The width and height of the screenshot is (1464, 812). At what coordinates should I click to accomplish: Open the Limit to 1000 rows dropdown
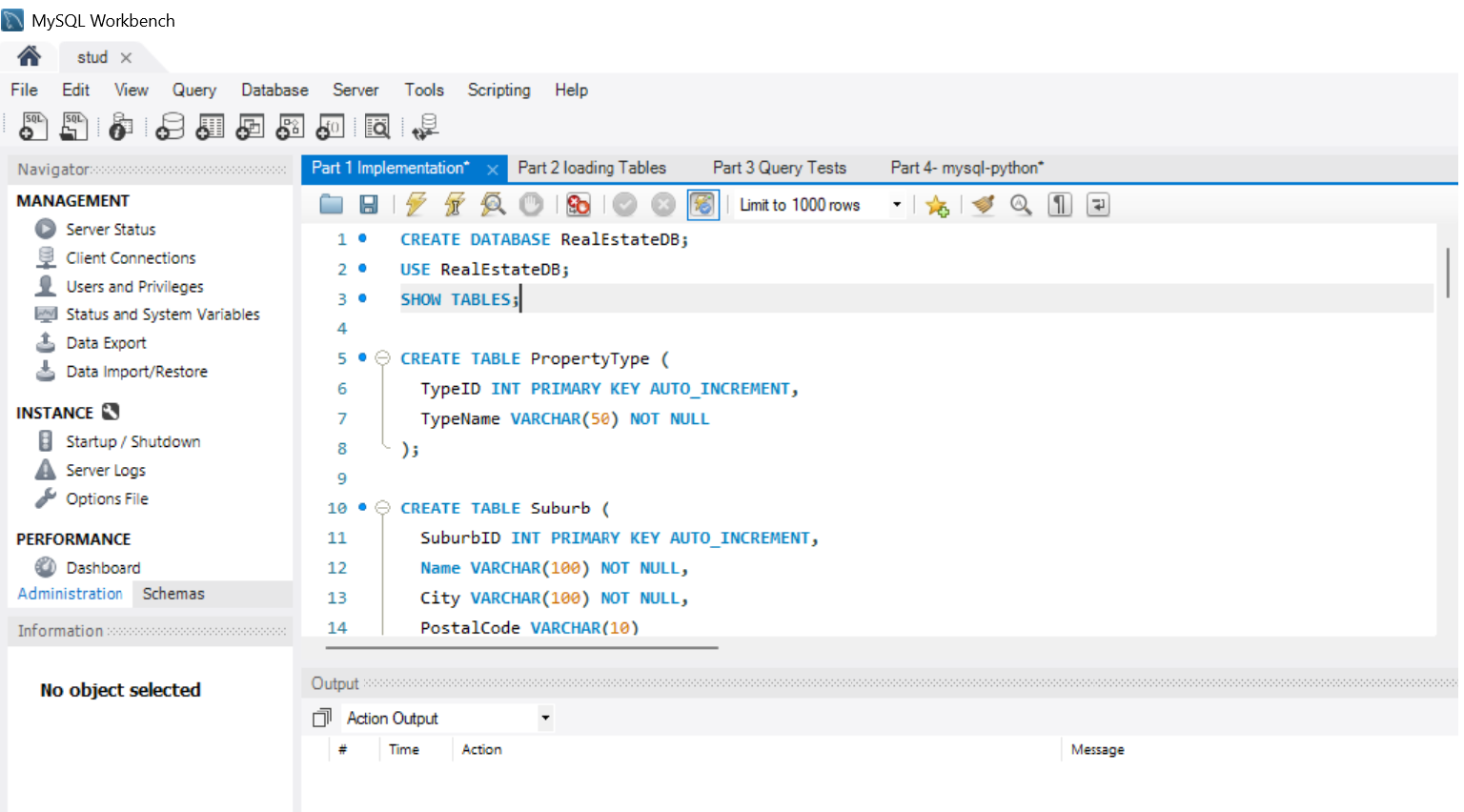[x=896, y=205]
